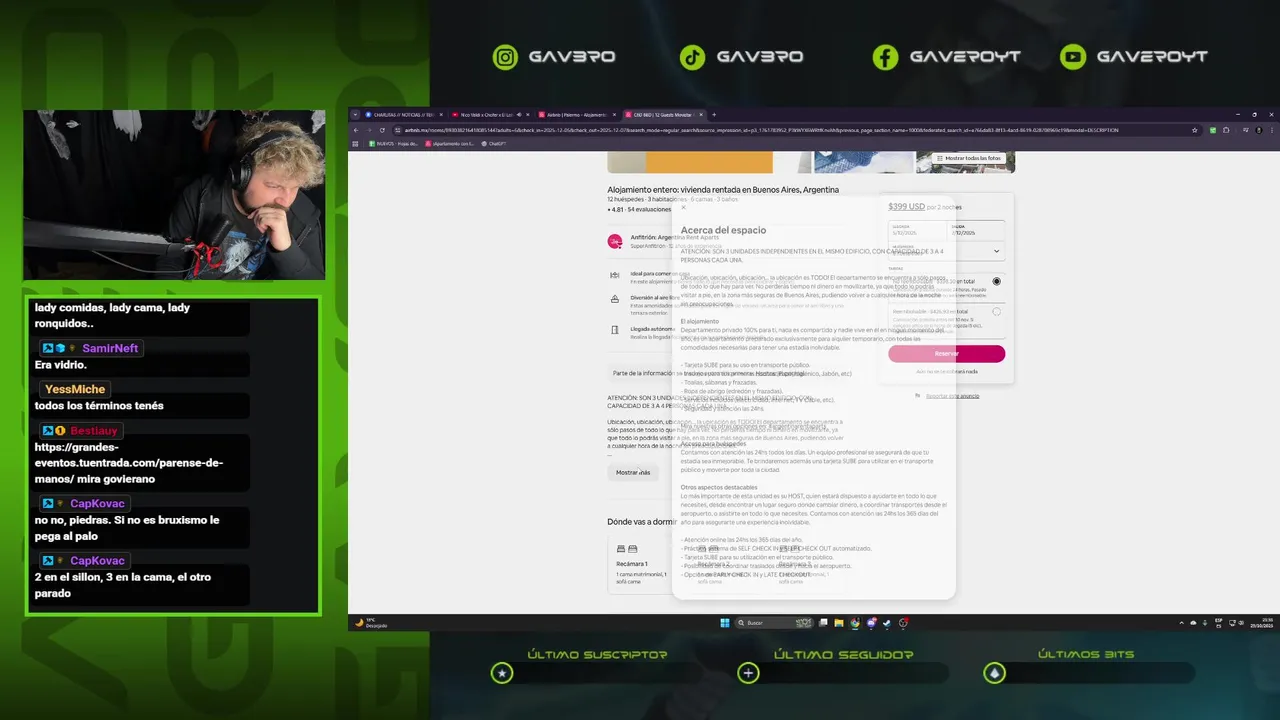Click the Último Suscriptor star icon
Viewport: 1280px width, 720px height.
coord(502,673)
